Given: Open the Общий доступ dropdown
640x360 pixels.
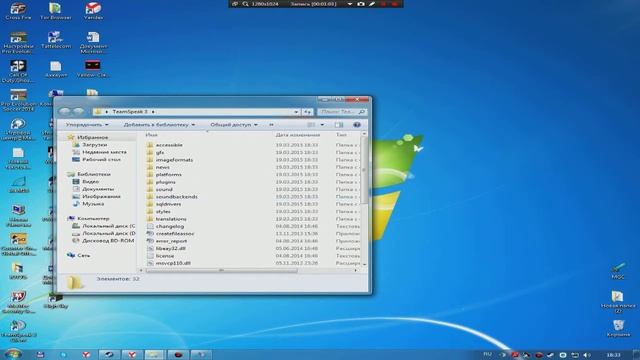Looking at the screenshot, I should [x=234, y=124].
